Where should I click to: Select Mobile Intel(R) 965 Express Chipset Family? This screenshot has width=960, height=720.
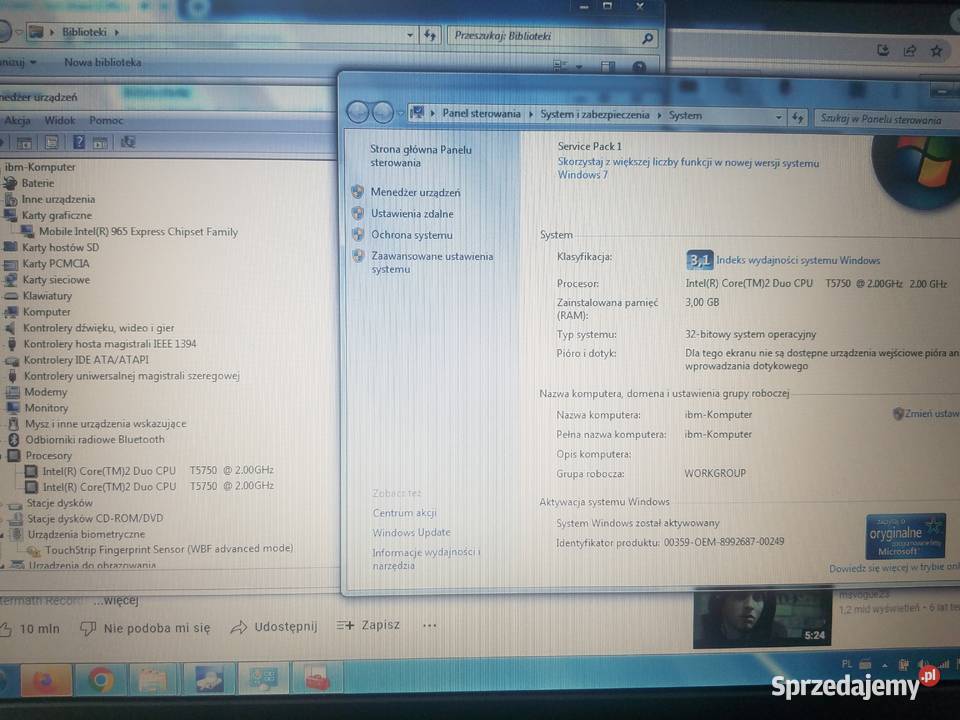[x=138, y=231]
